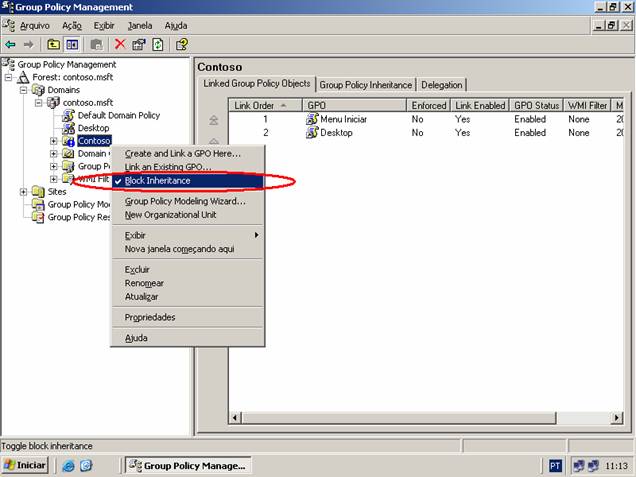Collapse the Forest: contoso.msft node
Image resolution: width=636 pixels, height=477 pixels.
(8, 77)
